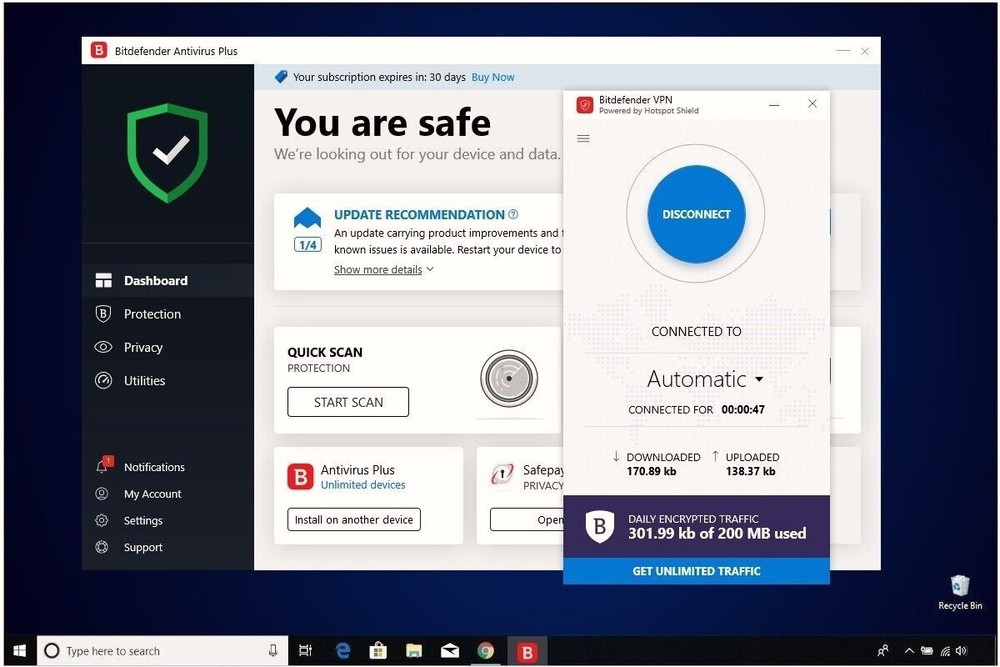Open the Support section

click(143, 547)
